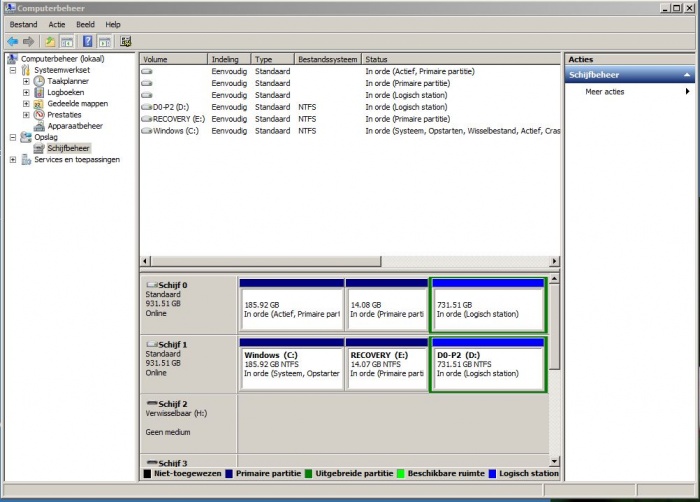Click the blue Help question mark icon

click(x=88, y=41)
